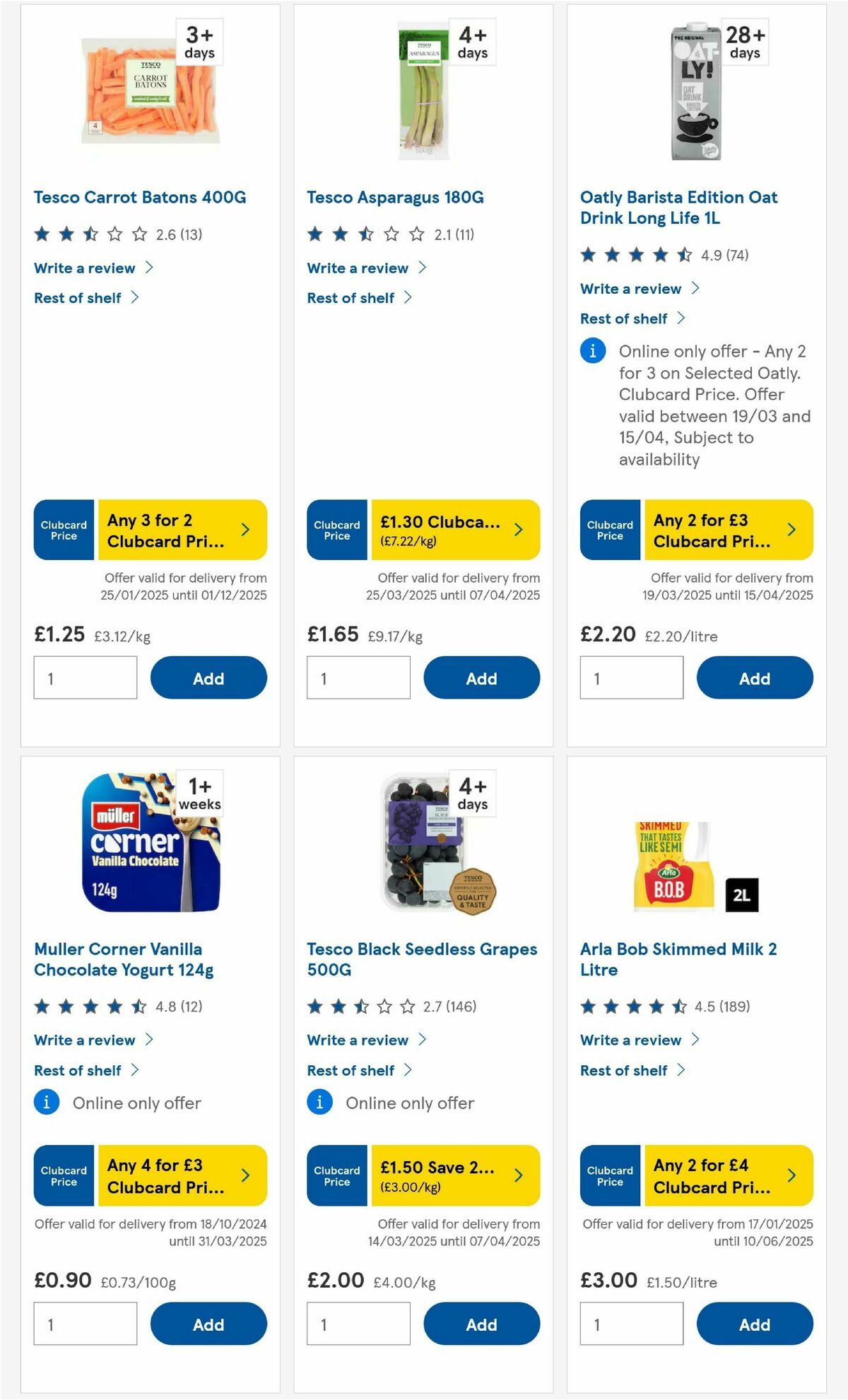Click the star rating under Tesco Asparagus

coord(359,233)
